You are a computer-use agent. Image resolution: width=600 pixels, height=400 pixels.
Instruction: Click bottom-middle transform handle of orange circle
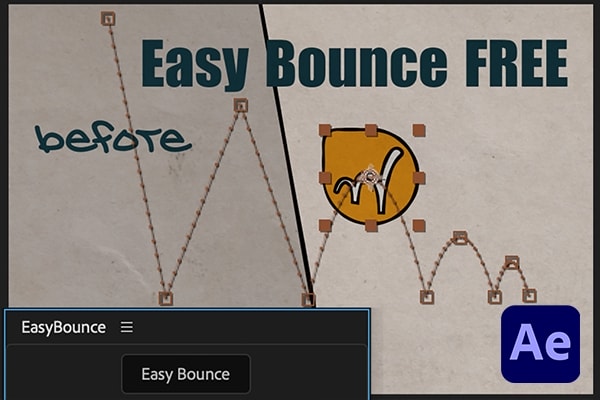pyautogui.click(x=371, y=226)
